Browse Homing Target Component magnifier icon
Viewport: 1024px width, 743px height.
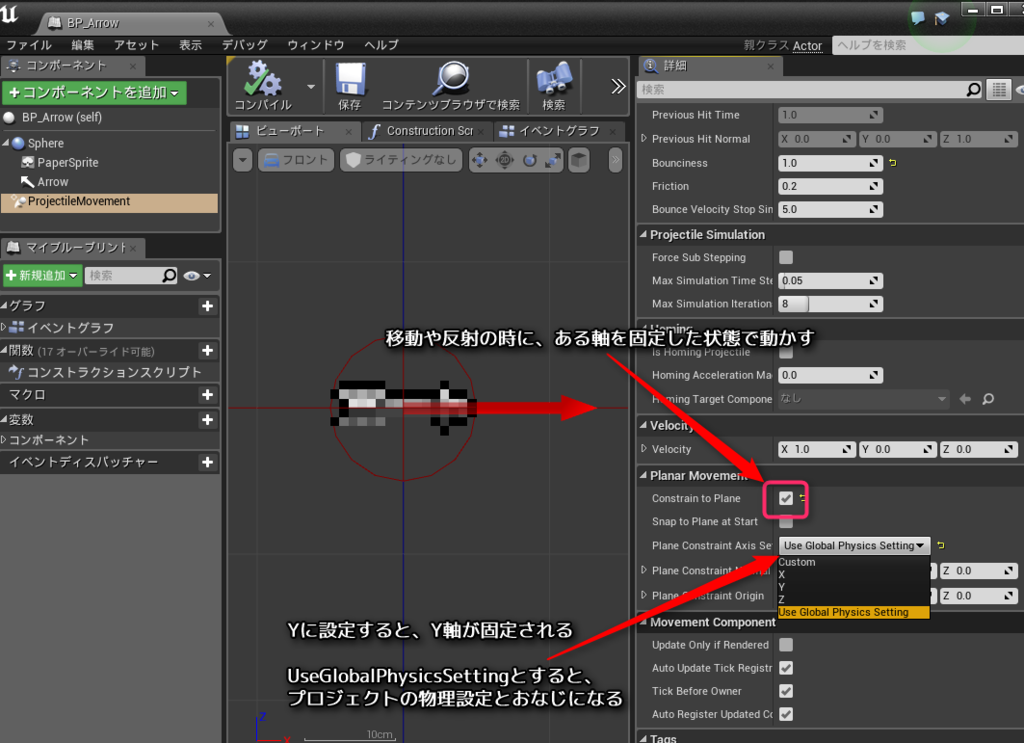988,399
